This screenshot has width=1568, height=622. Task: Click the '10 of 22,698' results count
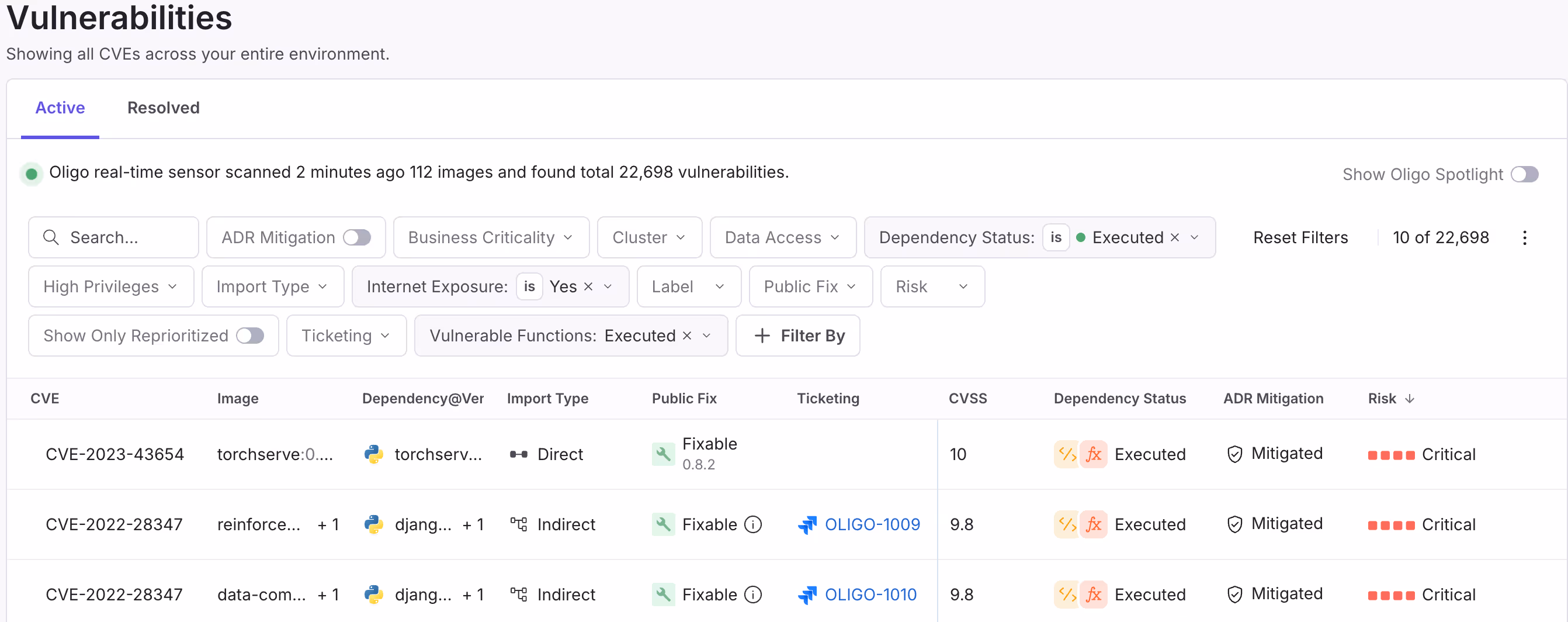tap(1440, 237)
